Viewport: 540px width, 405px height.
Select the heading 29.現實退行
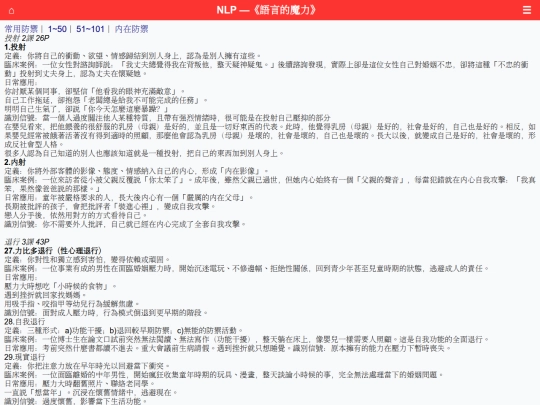(x=24, y=357)
